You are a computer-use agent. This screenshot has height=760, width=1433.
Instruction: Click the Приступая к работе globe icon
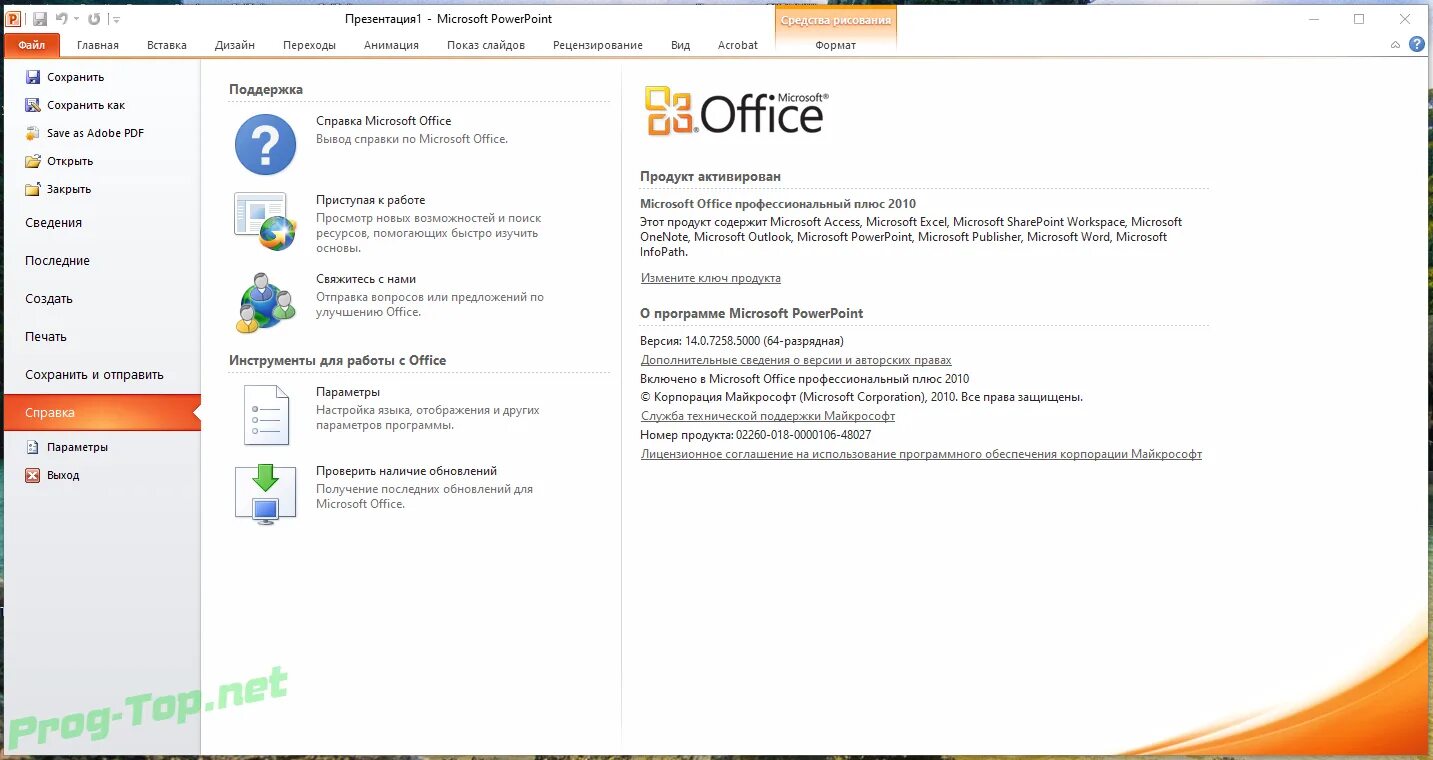(265, 221)
